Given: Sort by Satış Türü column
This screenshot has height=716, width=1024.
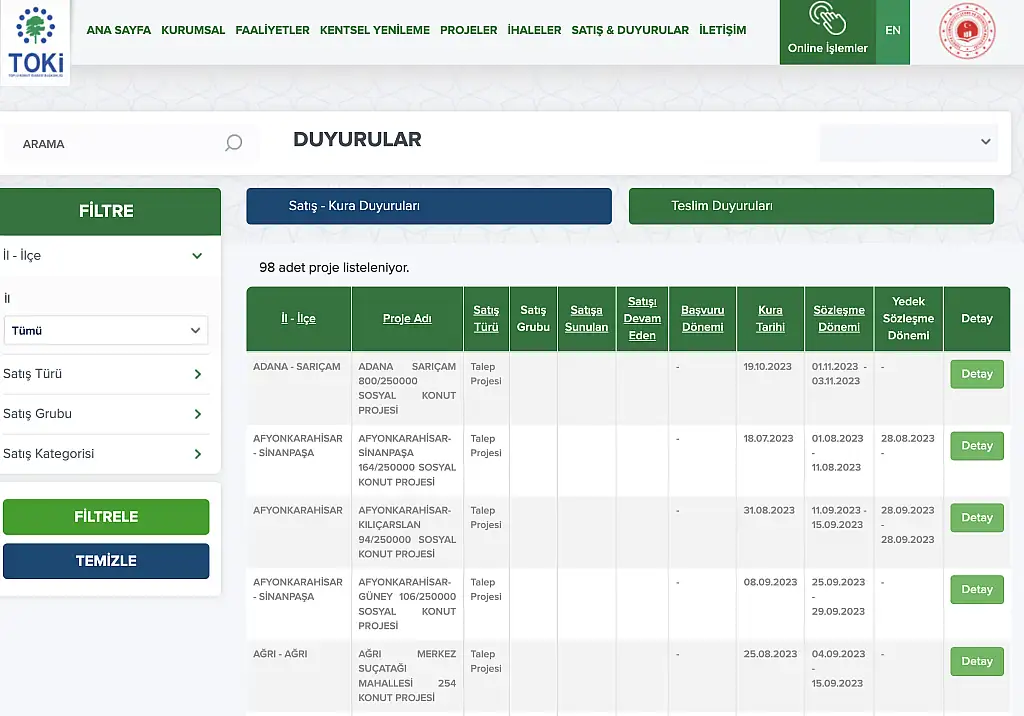Looking at the screenshot, I should (486, 318).
